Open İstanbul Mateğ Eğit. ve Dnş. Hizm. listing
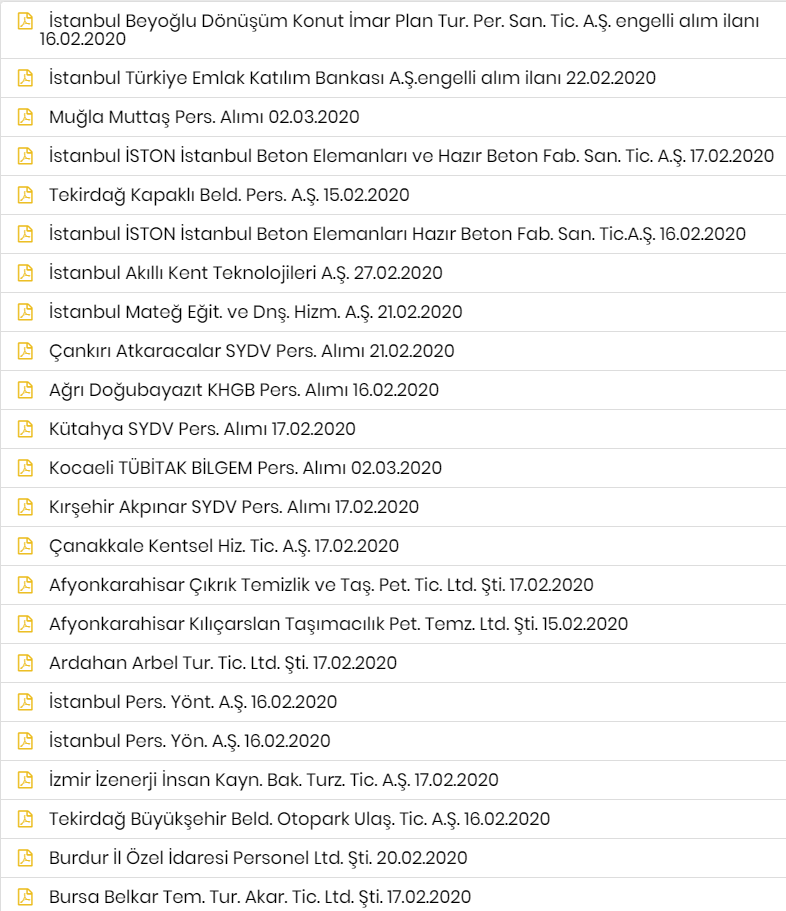The image size is (786, 911). click(x=256, y=311)
